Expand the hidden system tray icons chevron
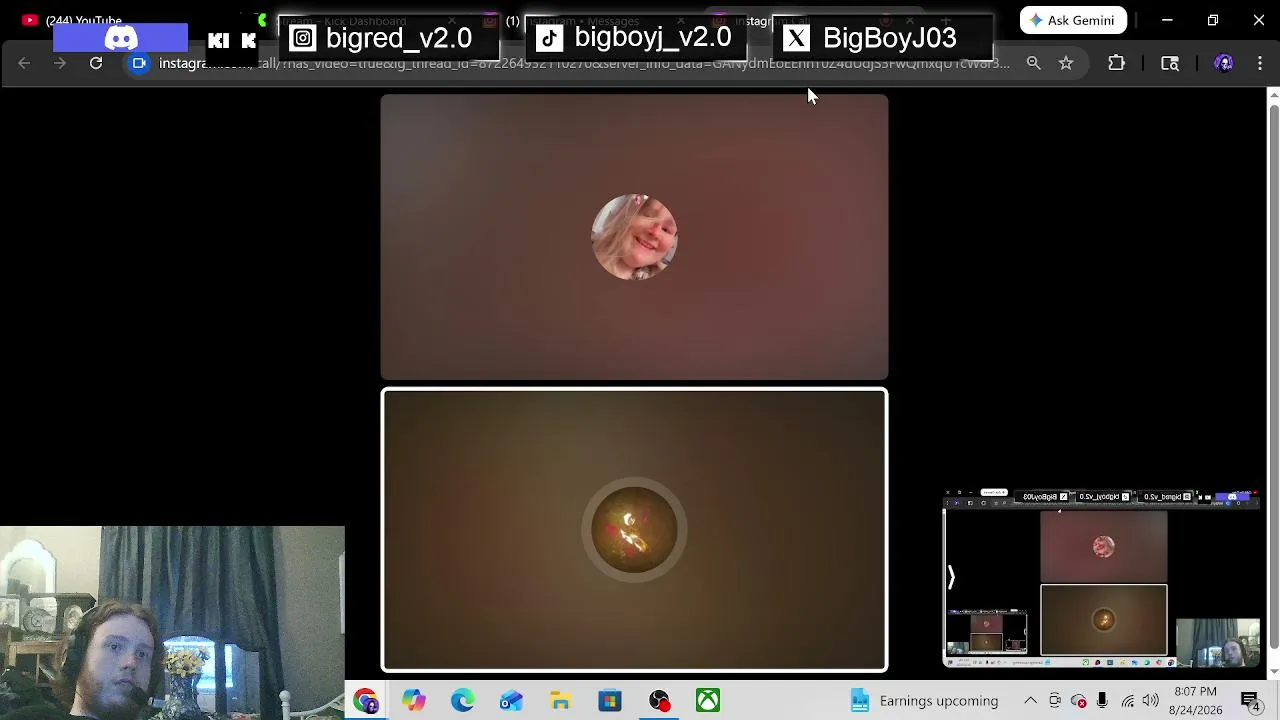Screen dimensions: 1280x720 point(1030,701)
